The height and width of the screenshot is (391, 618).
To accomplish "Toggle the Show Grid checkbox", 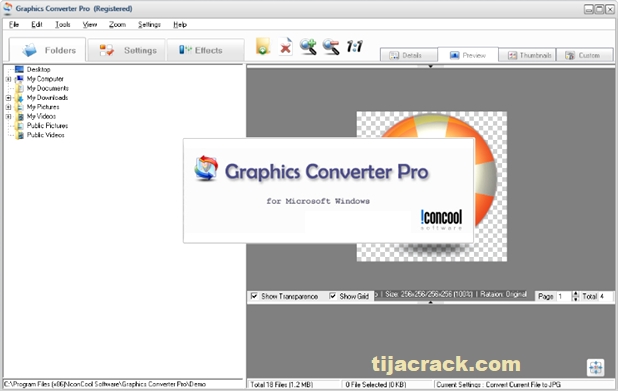I will pyautogui.click(x=333, y=296).
